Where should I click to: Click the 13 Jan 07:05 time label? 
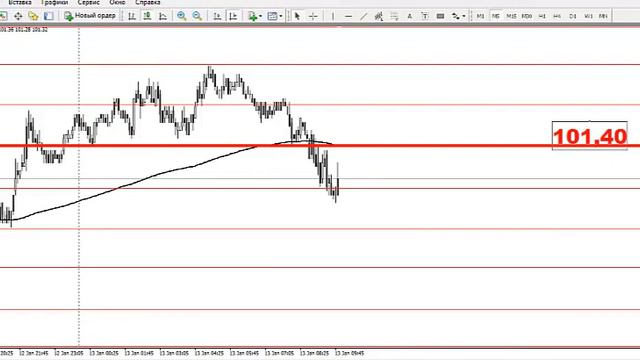[x=279, y=353]
